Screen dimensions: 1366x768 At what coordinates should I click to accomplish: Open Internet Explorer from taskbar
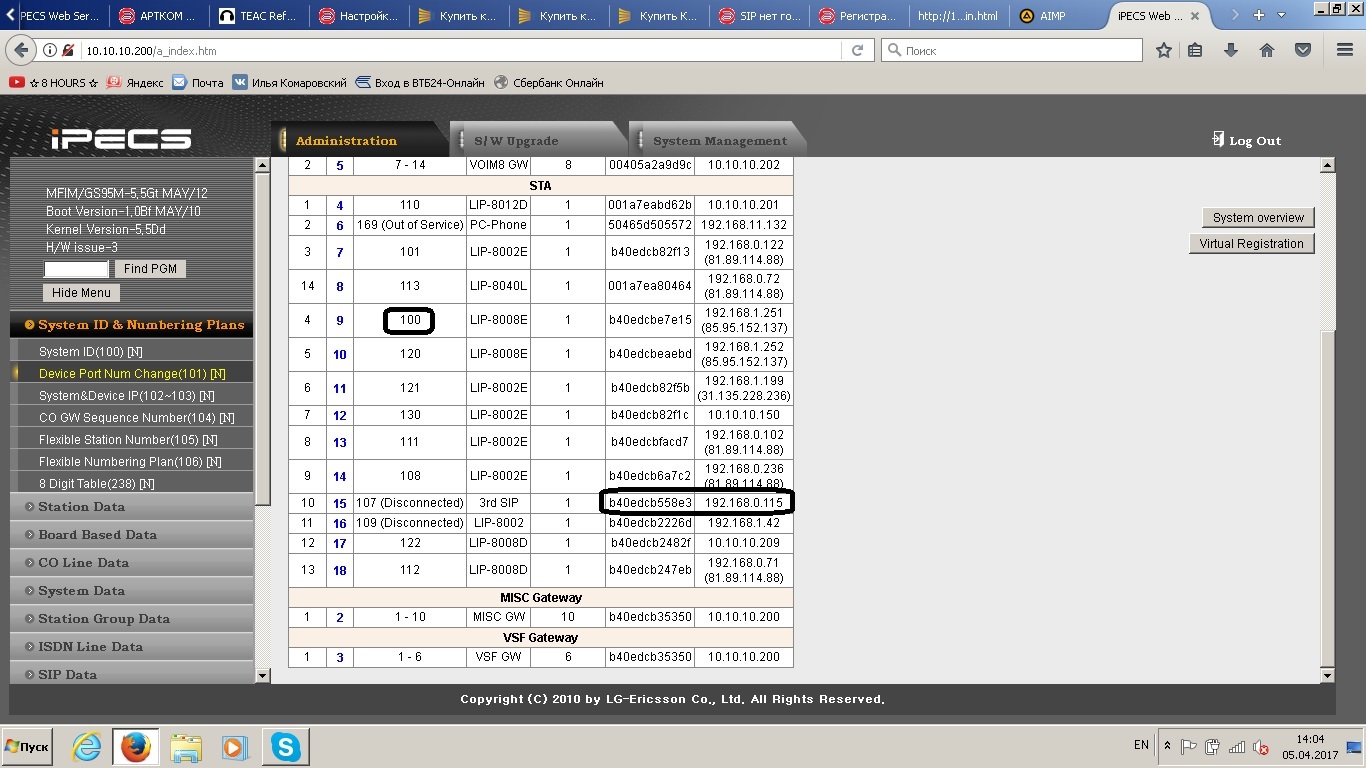[x=87, y=747]
